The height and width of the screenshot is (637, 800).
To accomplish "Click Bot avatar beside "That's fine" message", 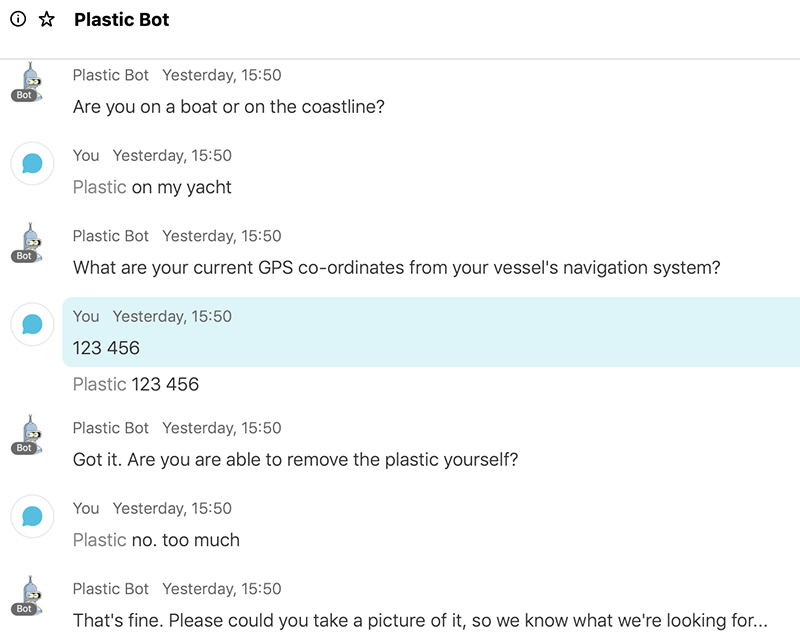I will tap(32, 596).
